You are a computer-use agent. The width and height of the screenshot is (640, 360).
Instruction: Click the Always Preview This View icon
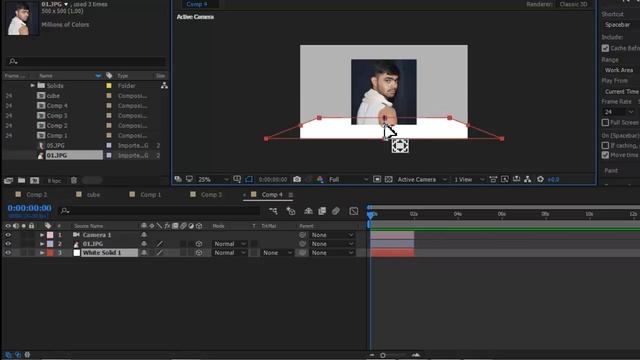click(x=178, y=179)
